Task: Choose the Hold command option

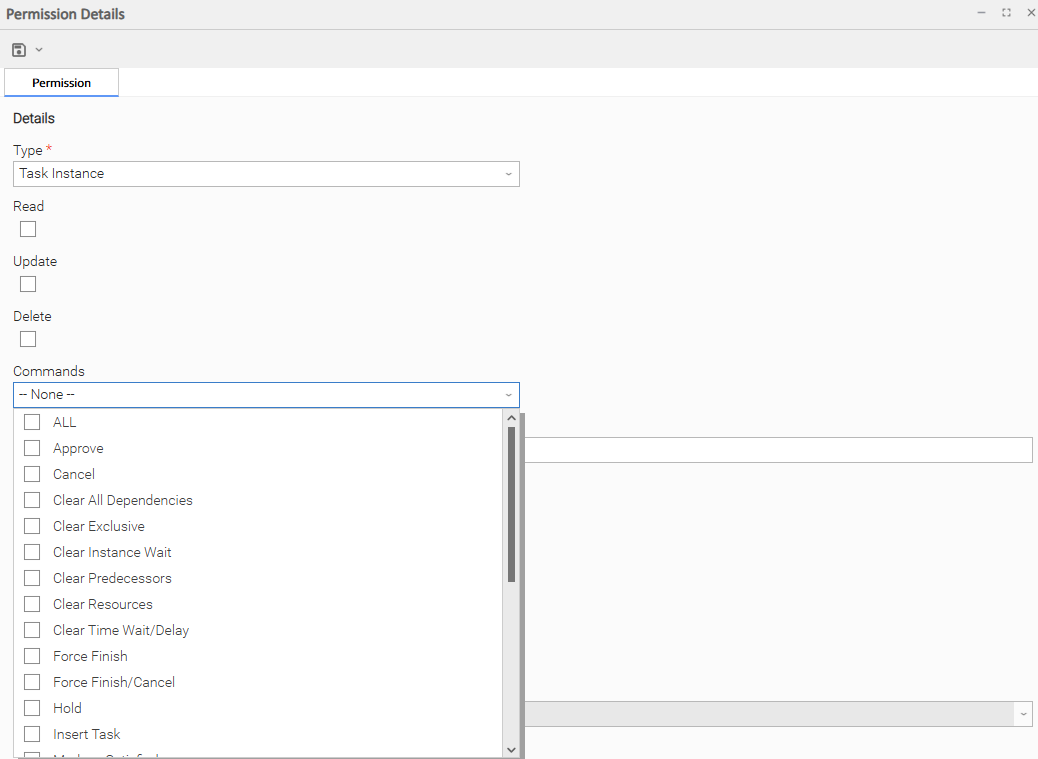Action: [x=32, y=708]
